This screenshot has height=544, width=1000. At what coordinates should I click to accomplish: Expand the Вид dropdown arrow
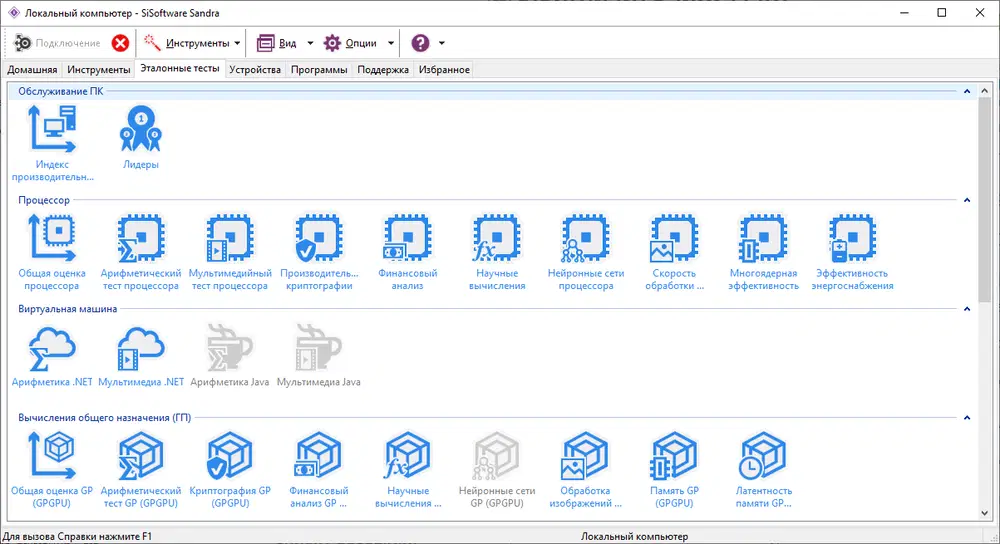pyautogui.click(x=310, y=43)
